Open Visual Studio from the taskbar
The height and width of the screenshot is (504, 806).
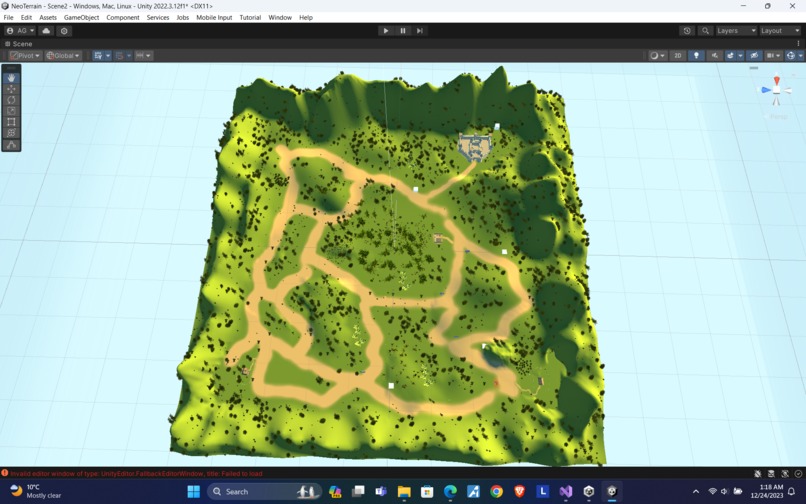[565, 492]
